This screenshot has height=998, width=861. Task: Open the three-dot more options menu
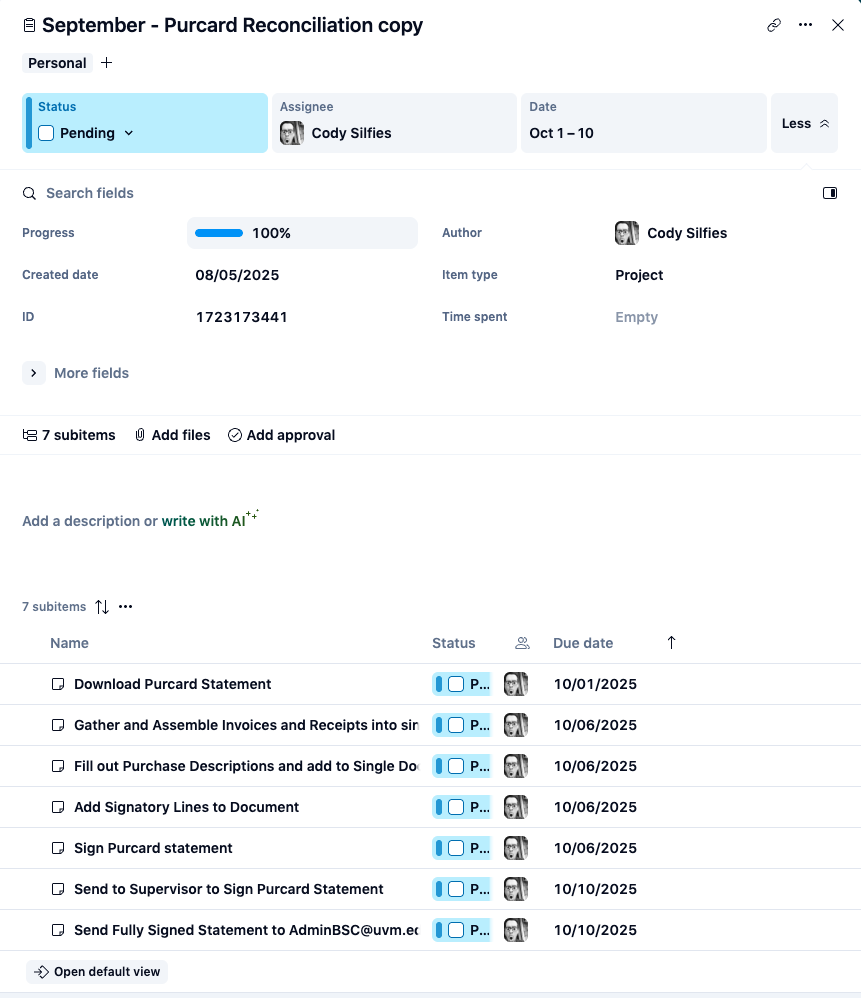tap(805, 26)
